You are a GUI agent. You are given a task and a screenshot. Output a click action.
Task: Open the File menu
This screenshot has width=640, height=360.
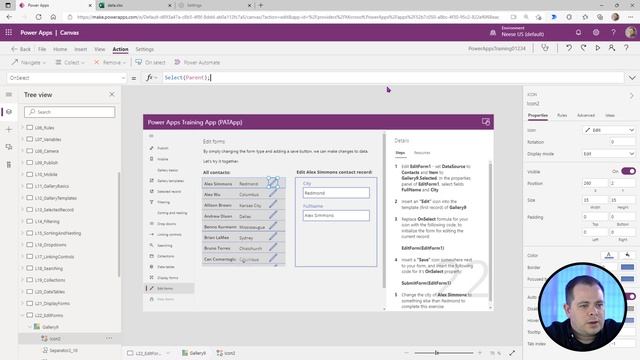click(x=42, y=49)
